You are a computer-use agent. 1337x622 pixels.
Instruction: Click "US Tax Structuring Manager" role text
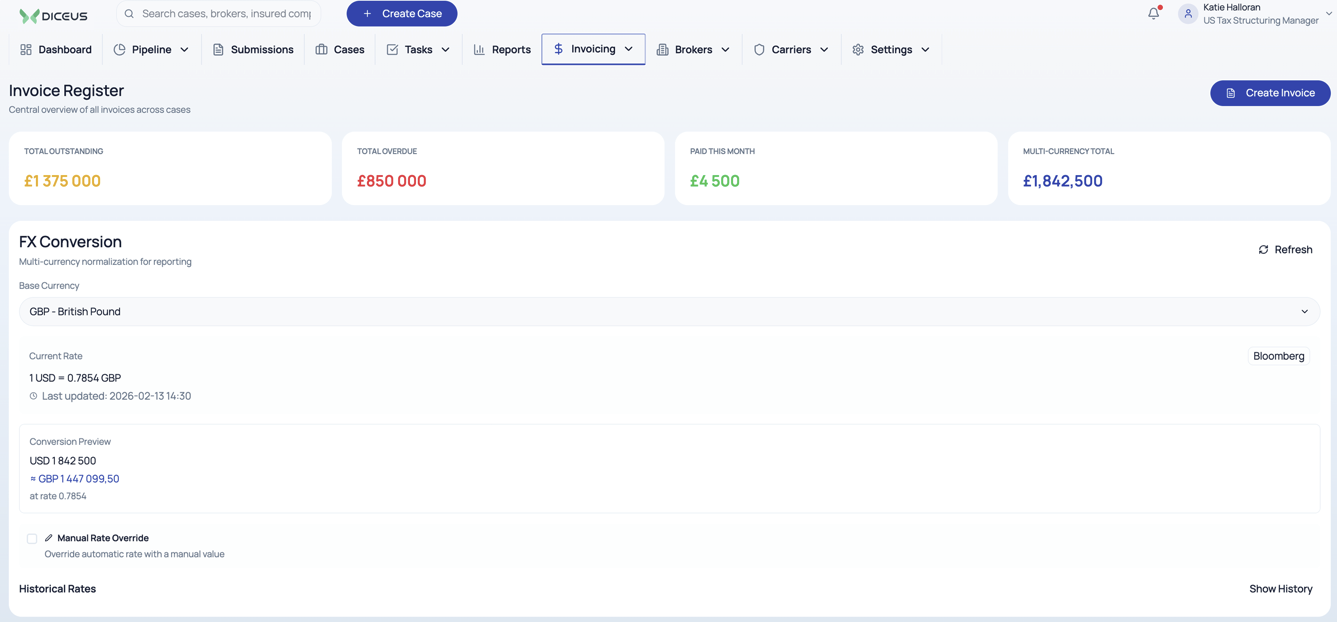click(1260, 21)
